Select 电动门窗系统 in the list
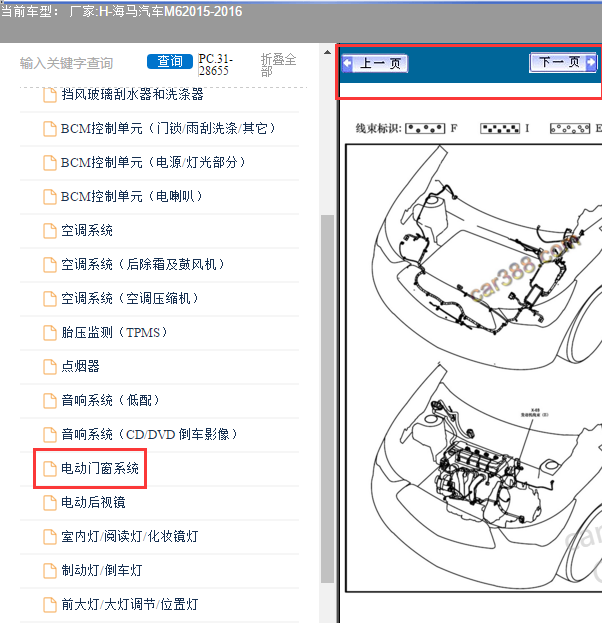Screen dimensions: 602x623 point(100,468)
